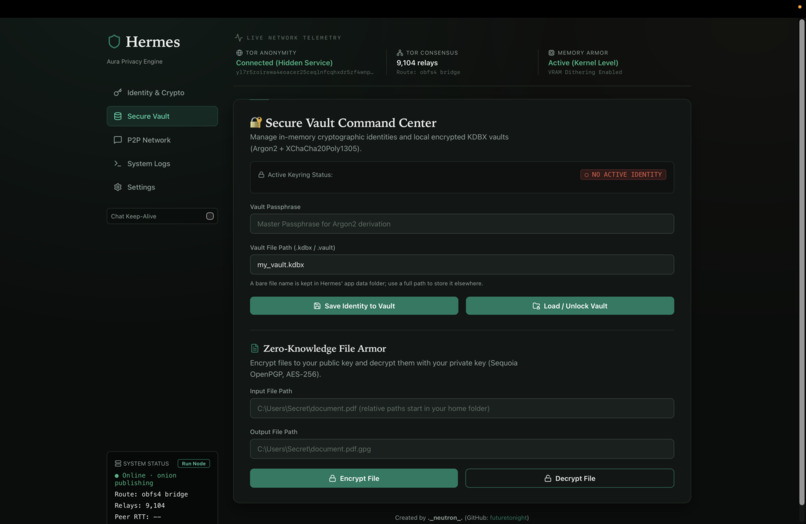Click the terminal prompt icon beside System Logs
This screenshot has width=806, height=524.
point(118,164)
